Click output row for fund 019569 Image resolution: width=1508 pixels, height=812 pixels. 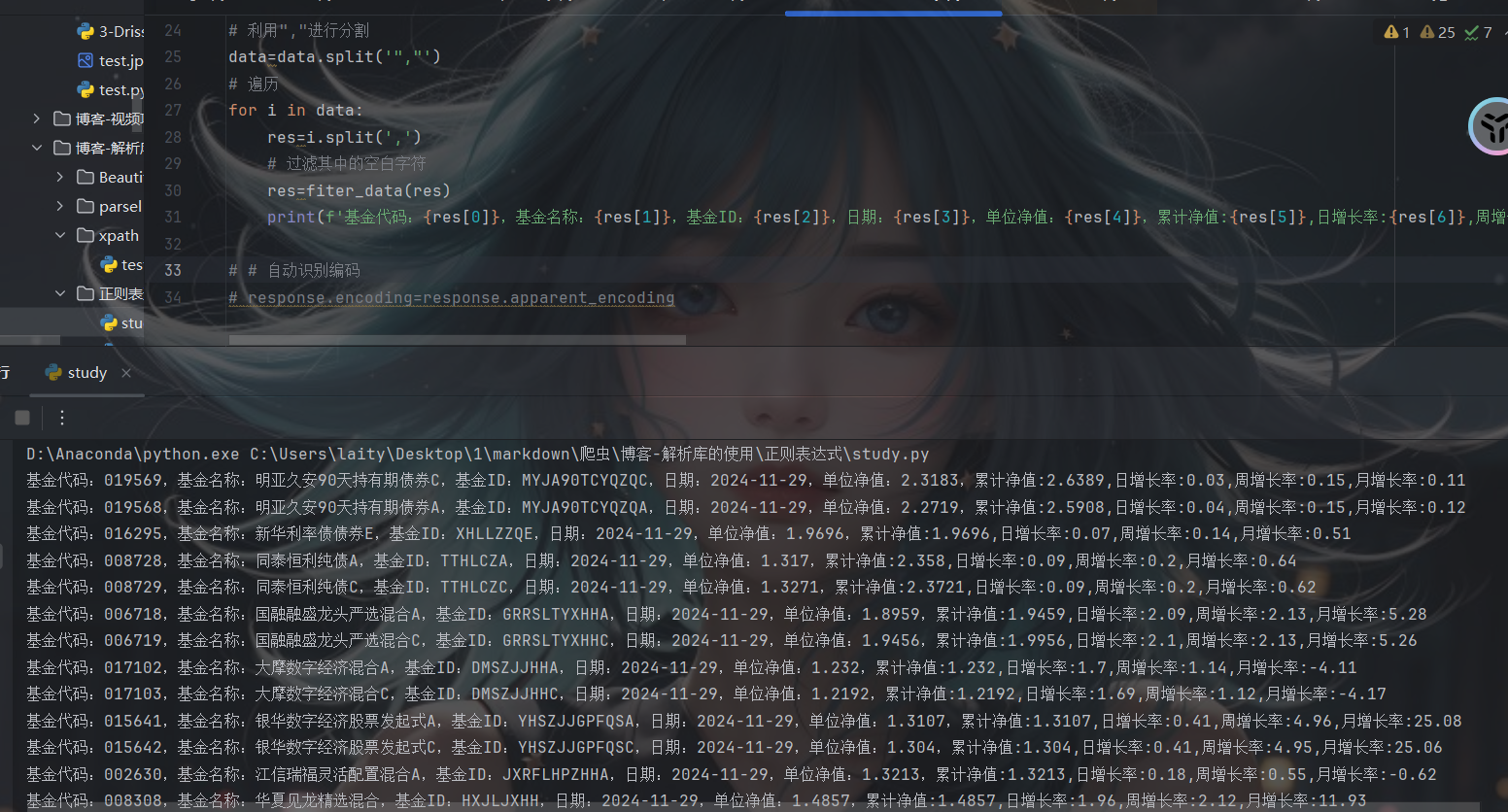[745, 480]
